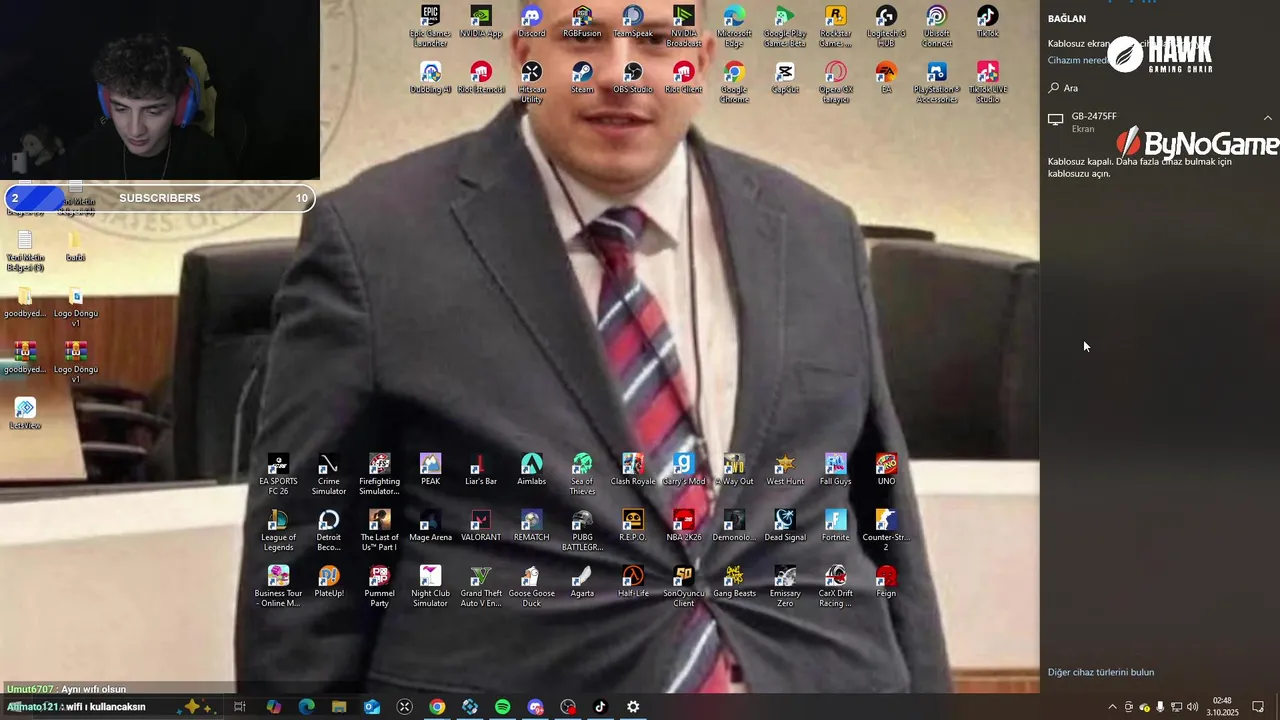Open the Steam desktop icon

click(x=582, y=78)
